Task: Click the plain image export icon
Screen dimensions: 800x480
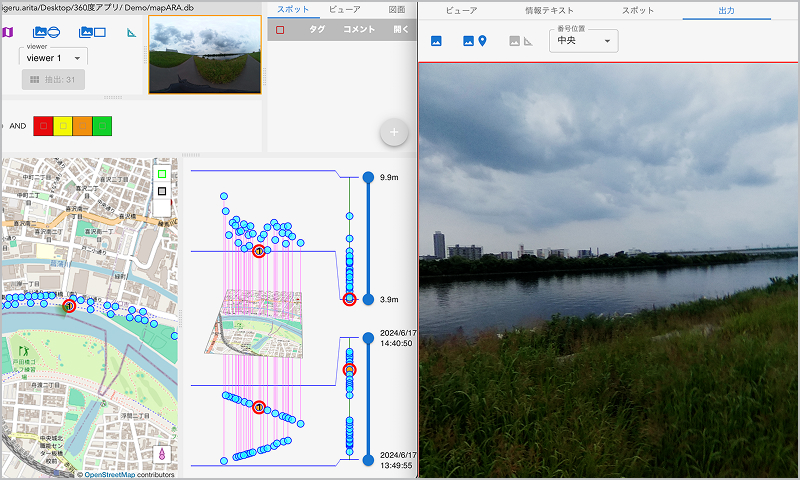Action: 436,42
